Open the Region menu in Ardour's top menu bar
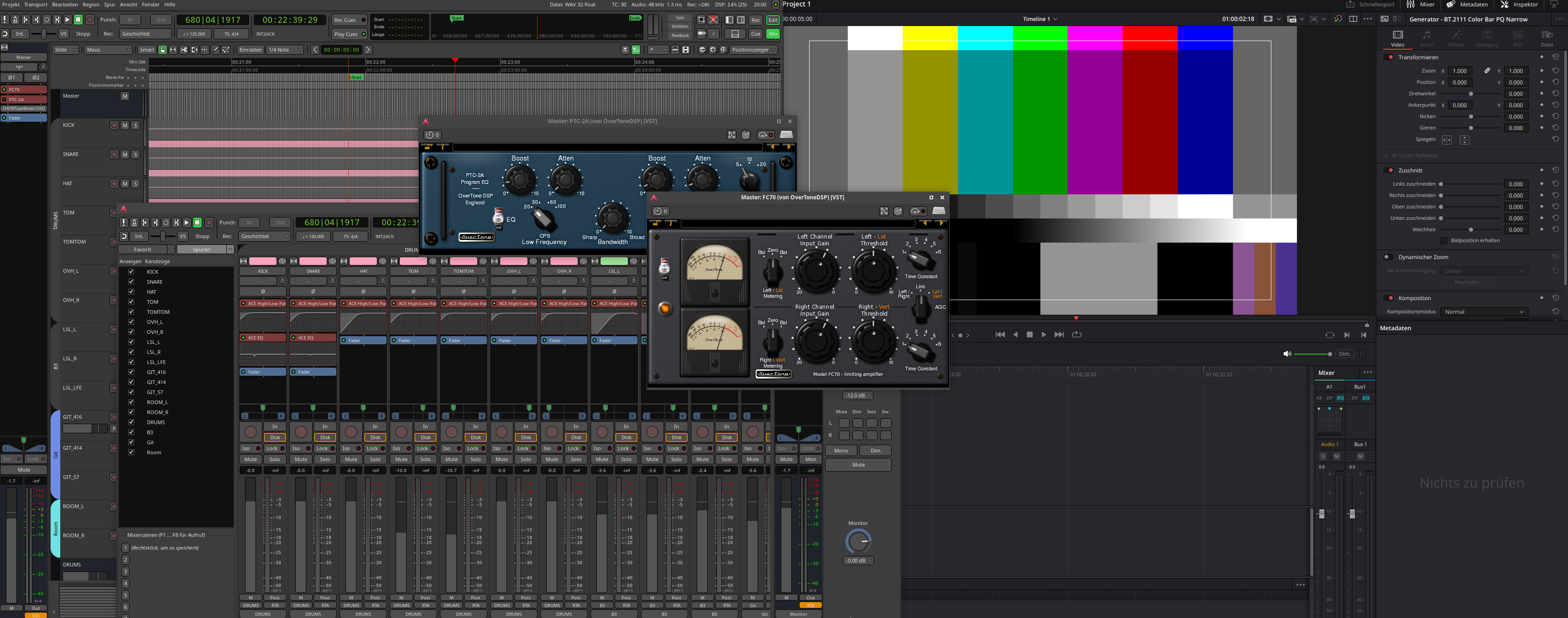Image resolution: width=1568 pixels, height=618 pixels. point(91,4)
